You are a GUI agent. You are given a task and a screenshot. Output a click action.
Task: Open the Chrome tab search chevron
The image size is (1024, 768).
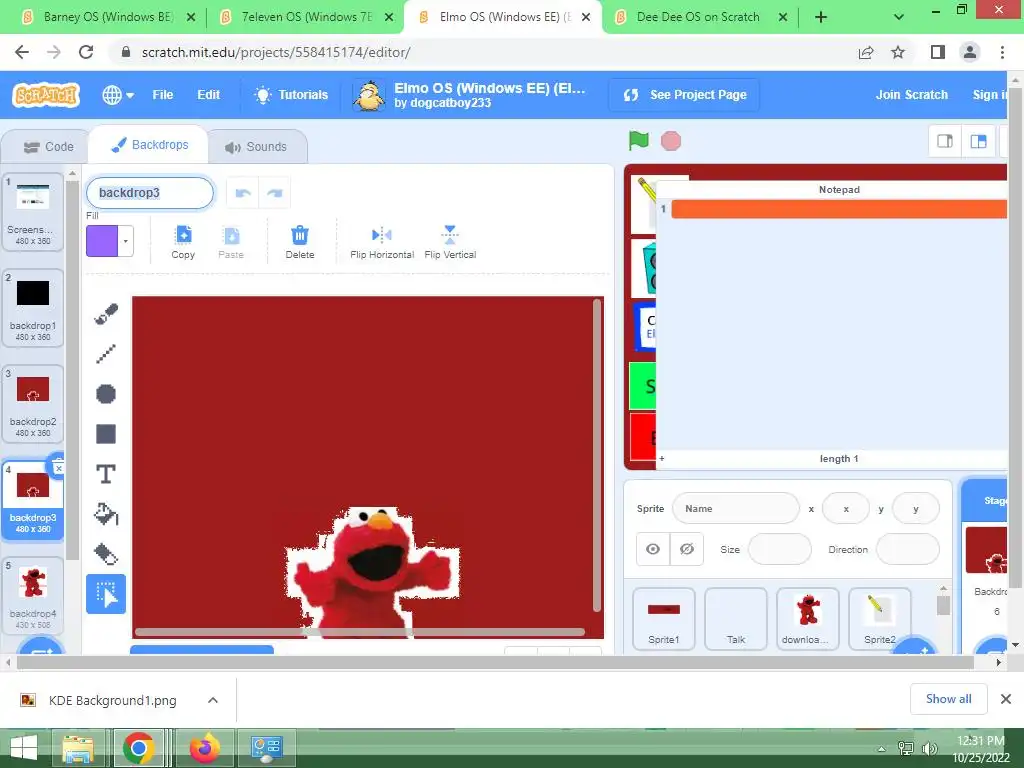tap(899, 17)
